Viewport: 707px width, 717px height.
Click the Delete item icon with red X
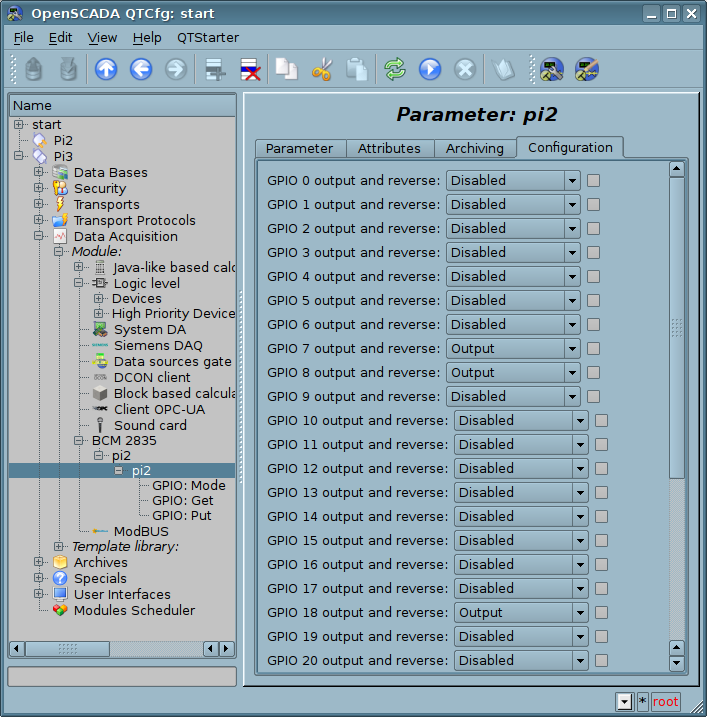[250, 69]
